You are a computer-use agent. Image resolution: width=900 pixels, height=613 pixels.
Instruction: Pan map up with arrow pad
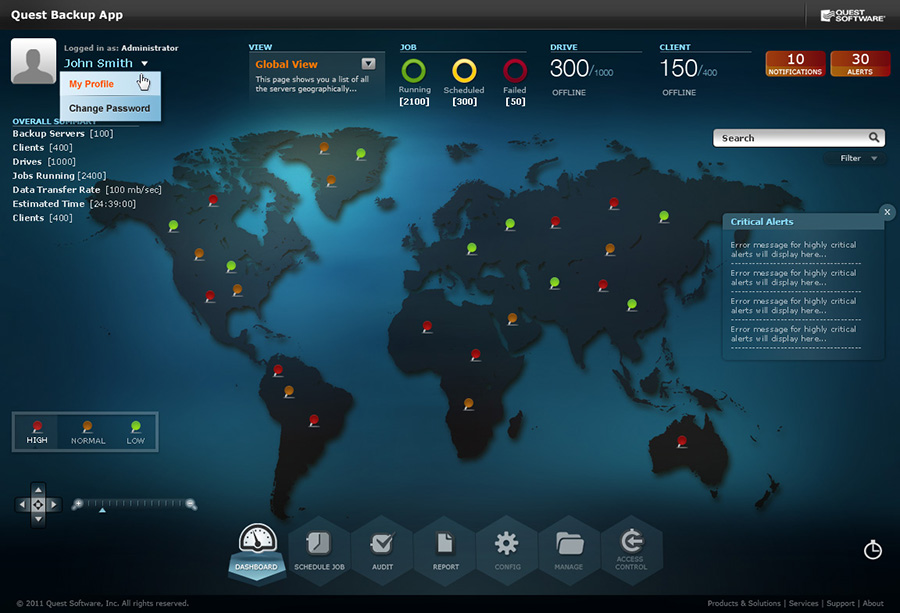[x=38, y=490]
